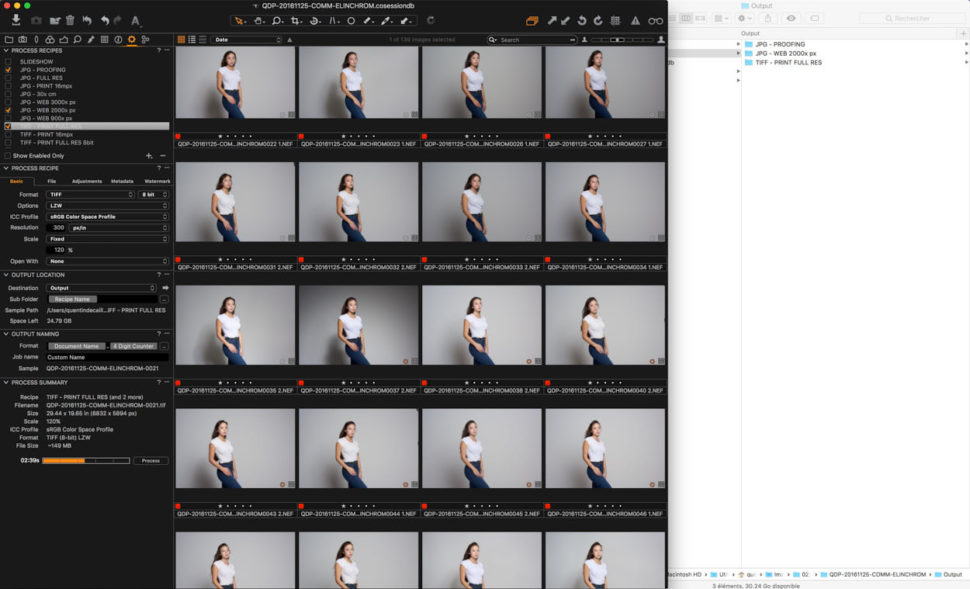Switch to the Adjustments tab in Process Recipe

click(87, 181)
